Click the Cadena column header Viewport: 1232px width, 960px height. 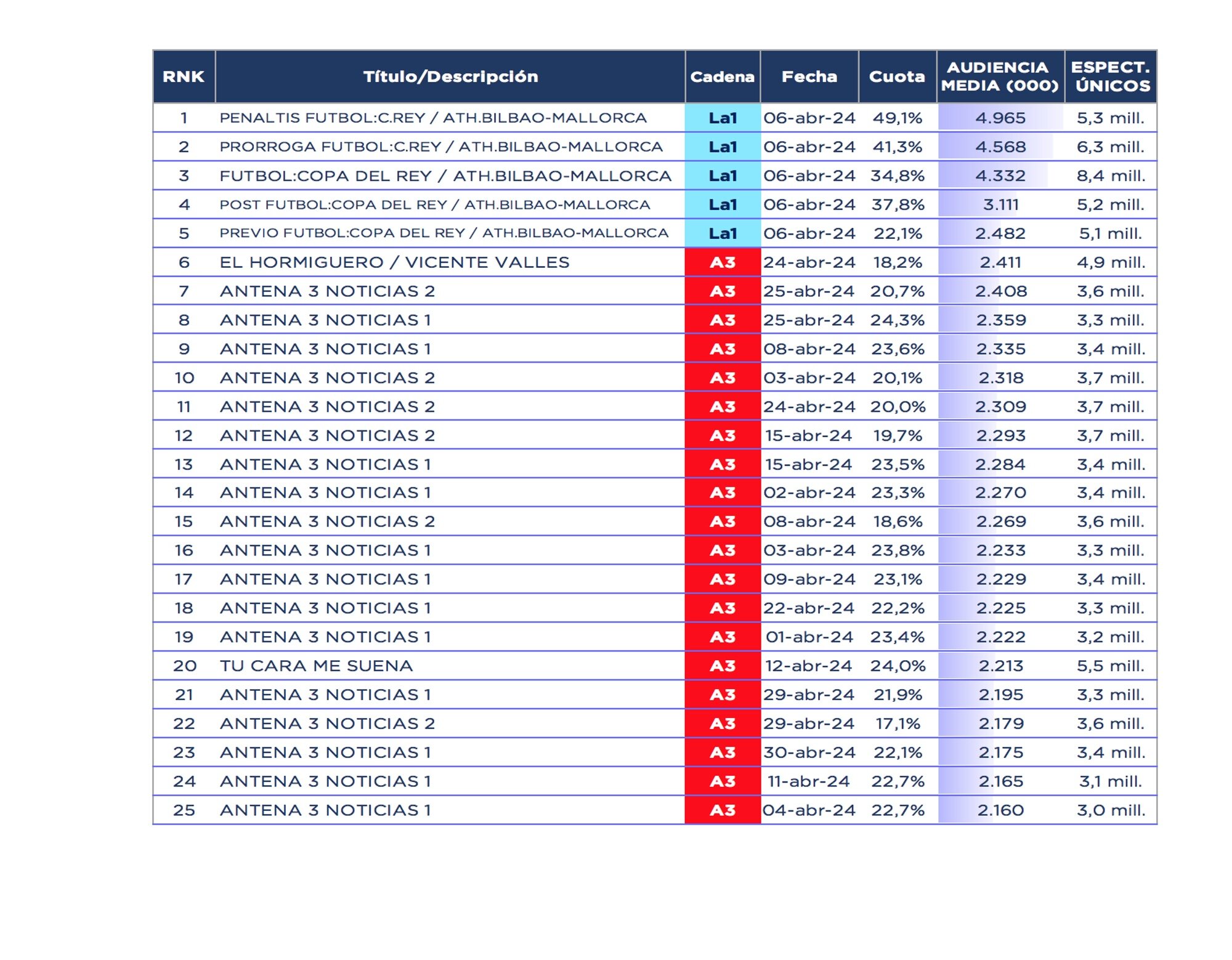(722, 76)
